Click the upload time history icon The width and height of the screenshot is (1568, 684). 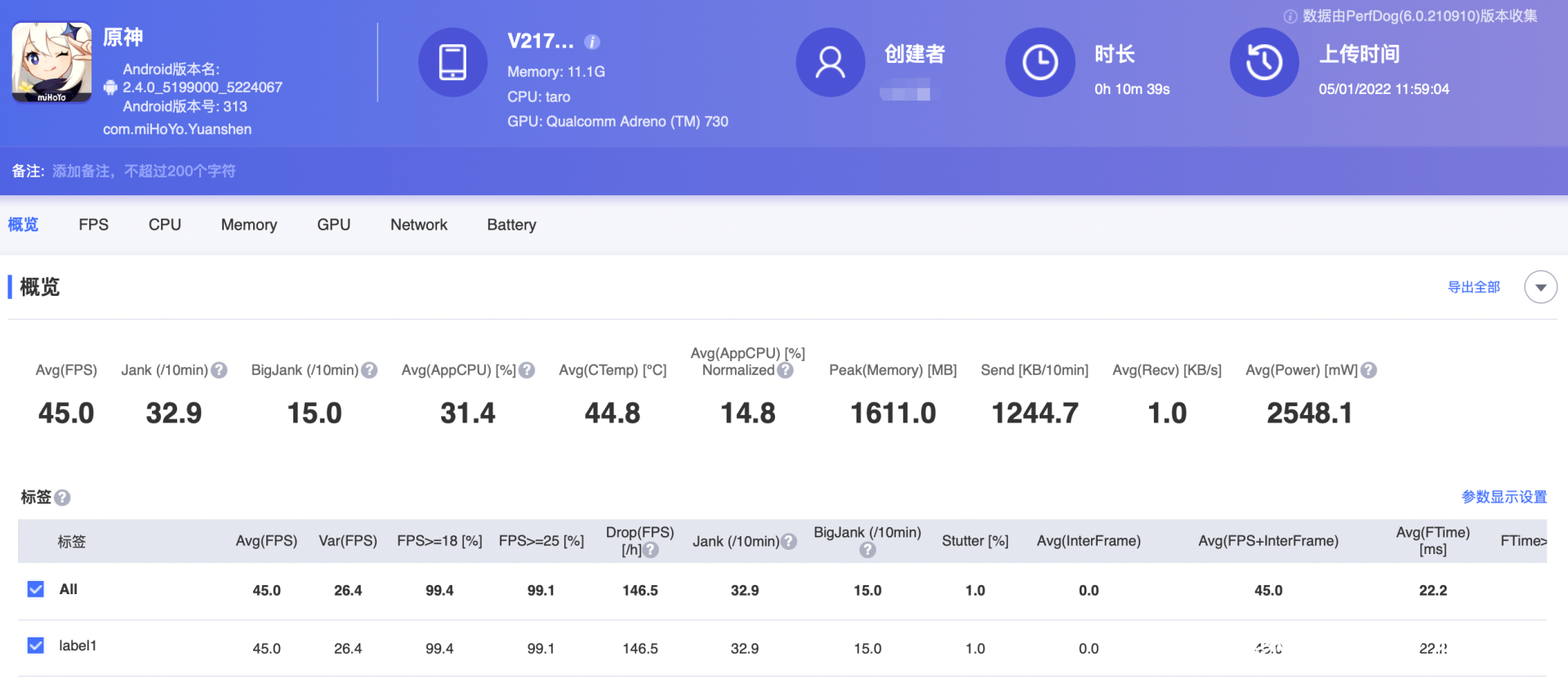point(1263,63)
